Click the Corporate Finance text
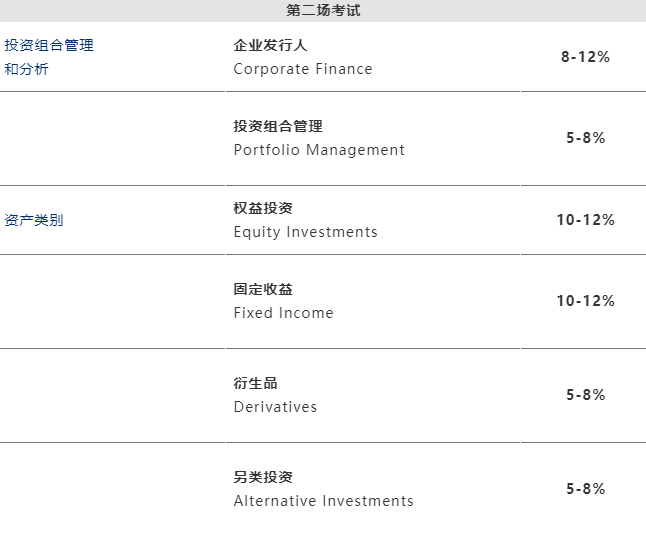This screenshot has width=646, height=533. pos(303,69)
